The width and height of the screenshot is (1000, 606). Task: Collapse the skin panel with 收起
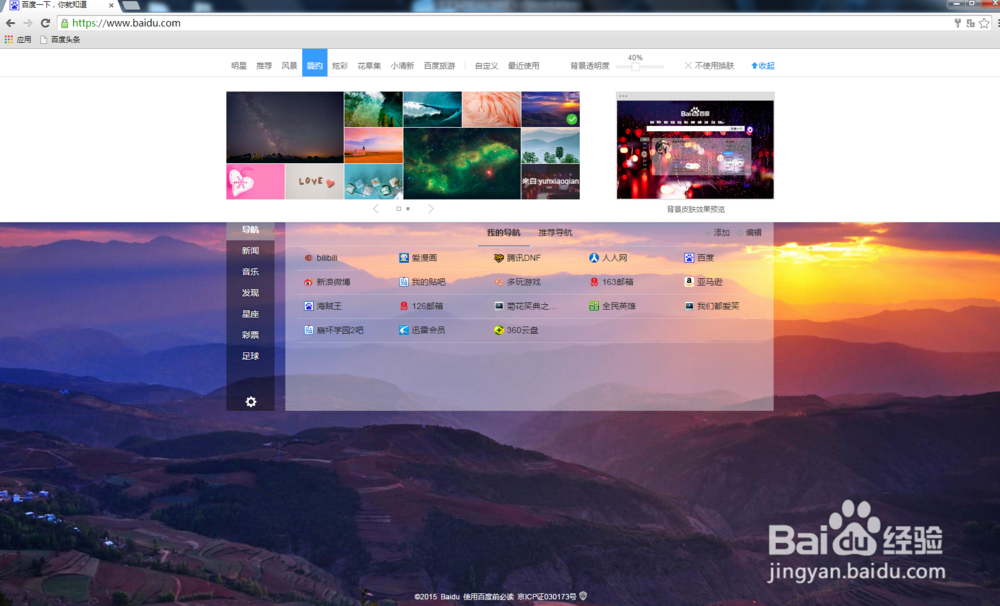(x=763, y=66)
